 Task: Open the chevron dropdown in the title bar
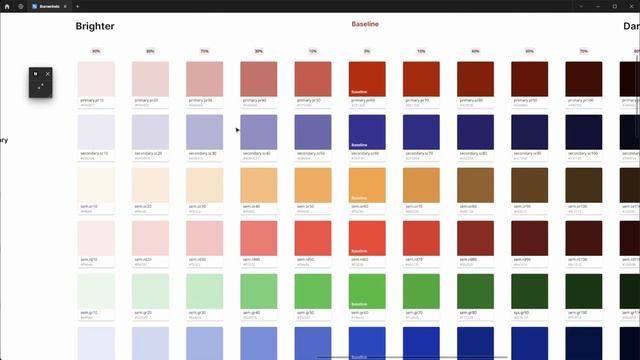coord(581,7)
